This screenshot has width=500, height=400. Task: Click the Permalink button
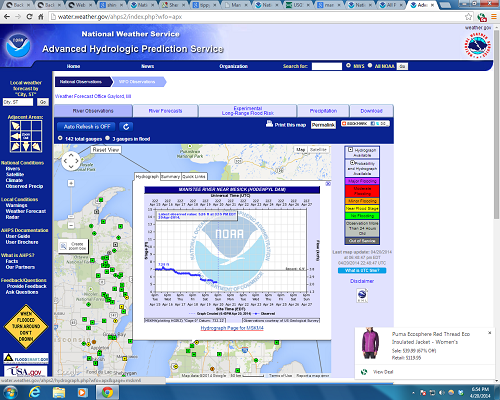pyautogui.click(x=323, y=125)
